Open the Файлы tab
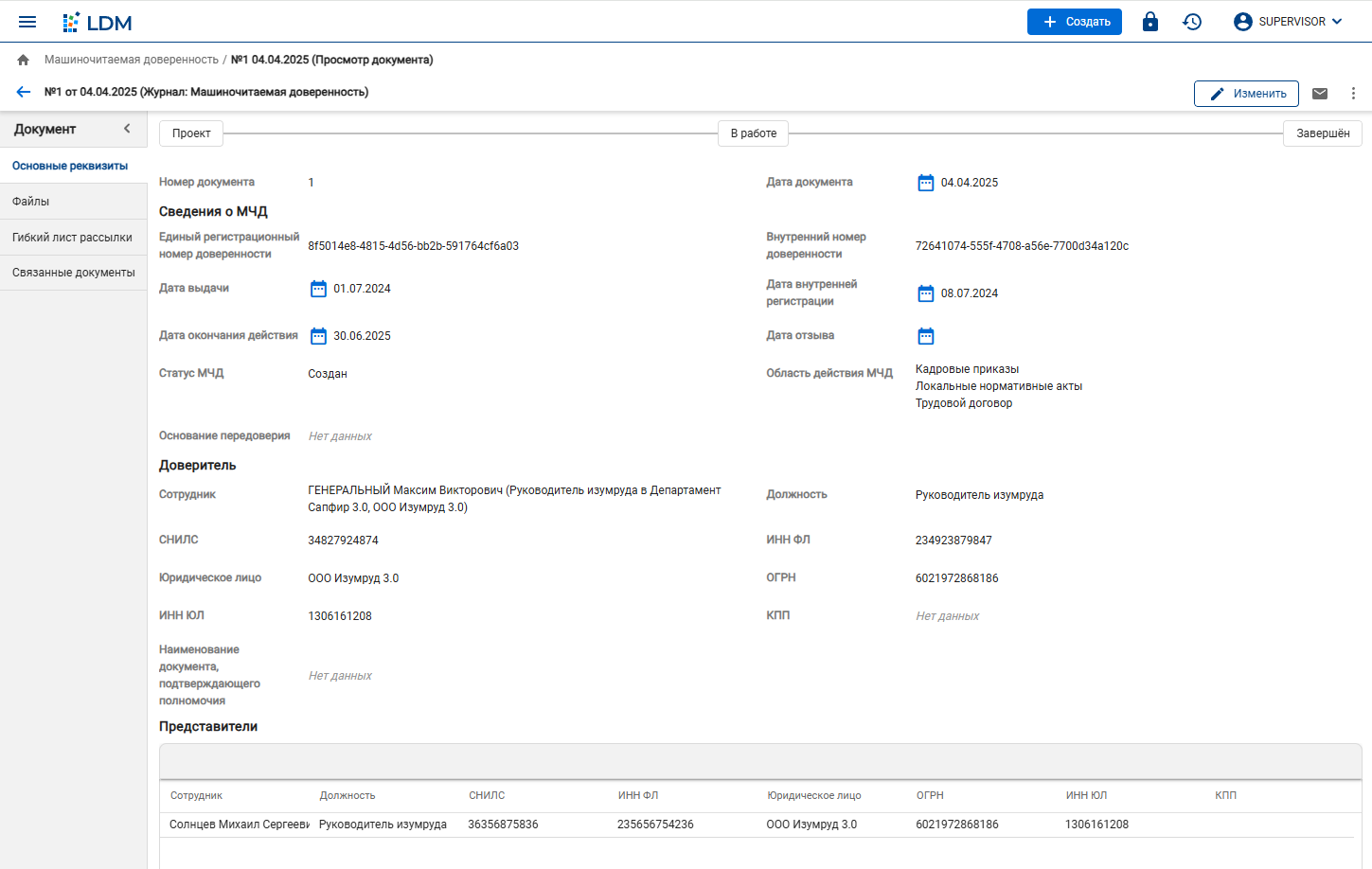The image size is (1372, 869). coord(31,202)
